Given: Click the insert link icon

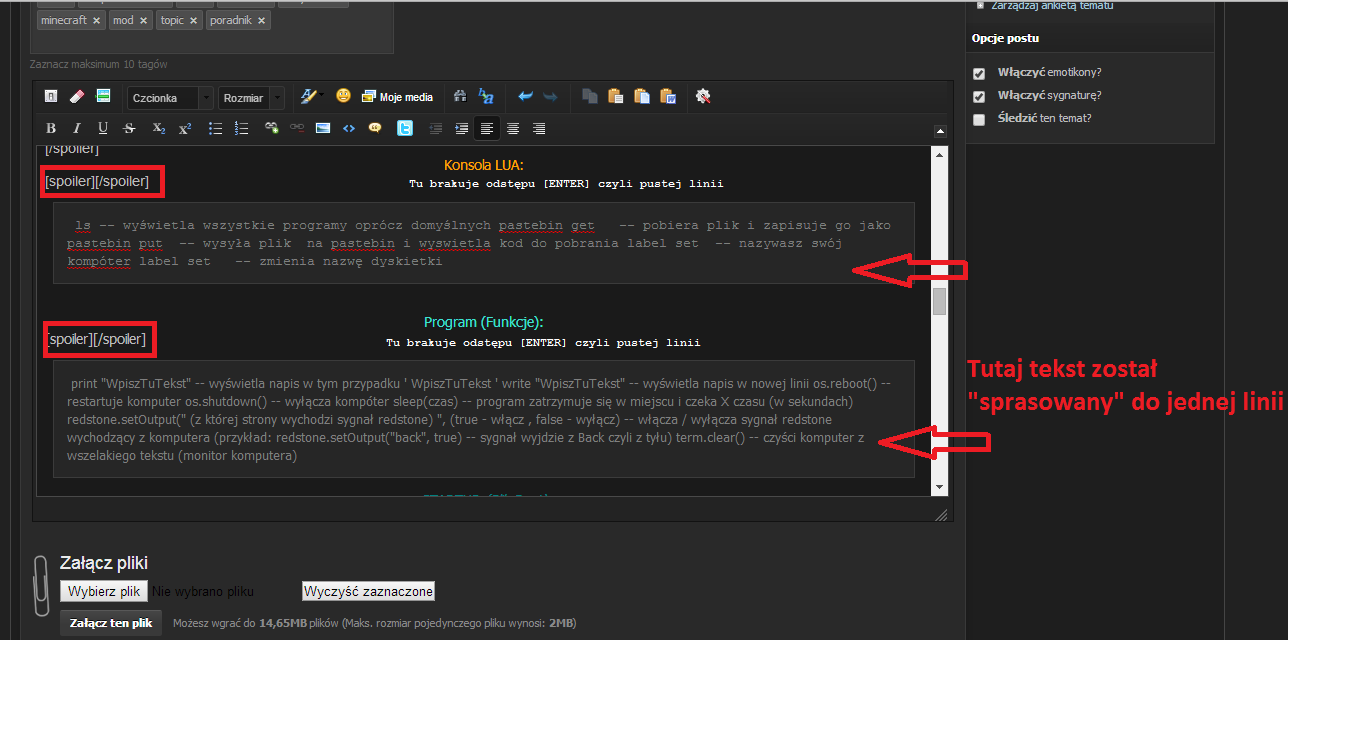Looking at the screenshot, I should point(271,128).
